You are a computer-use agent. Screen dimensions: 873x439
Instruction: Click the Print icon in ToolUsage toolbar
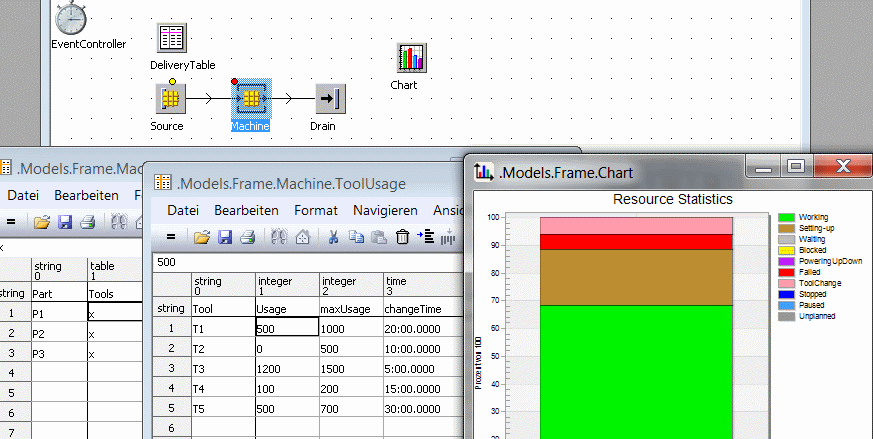(247, 237)
